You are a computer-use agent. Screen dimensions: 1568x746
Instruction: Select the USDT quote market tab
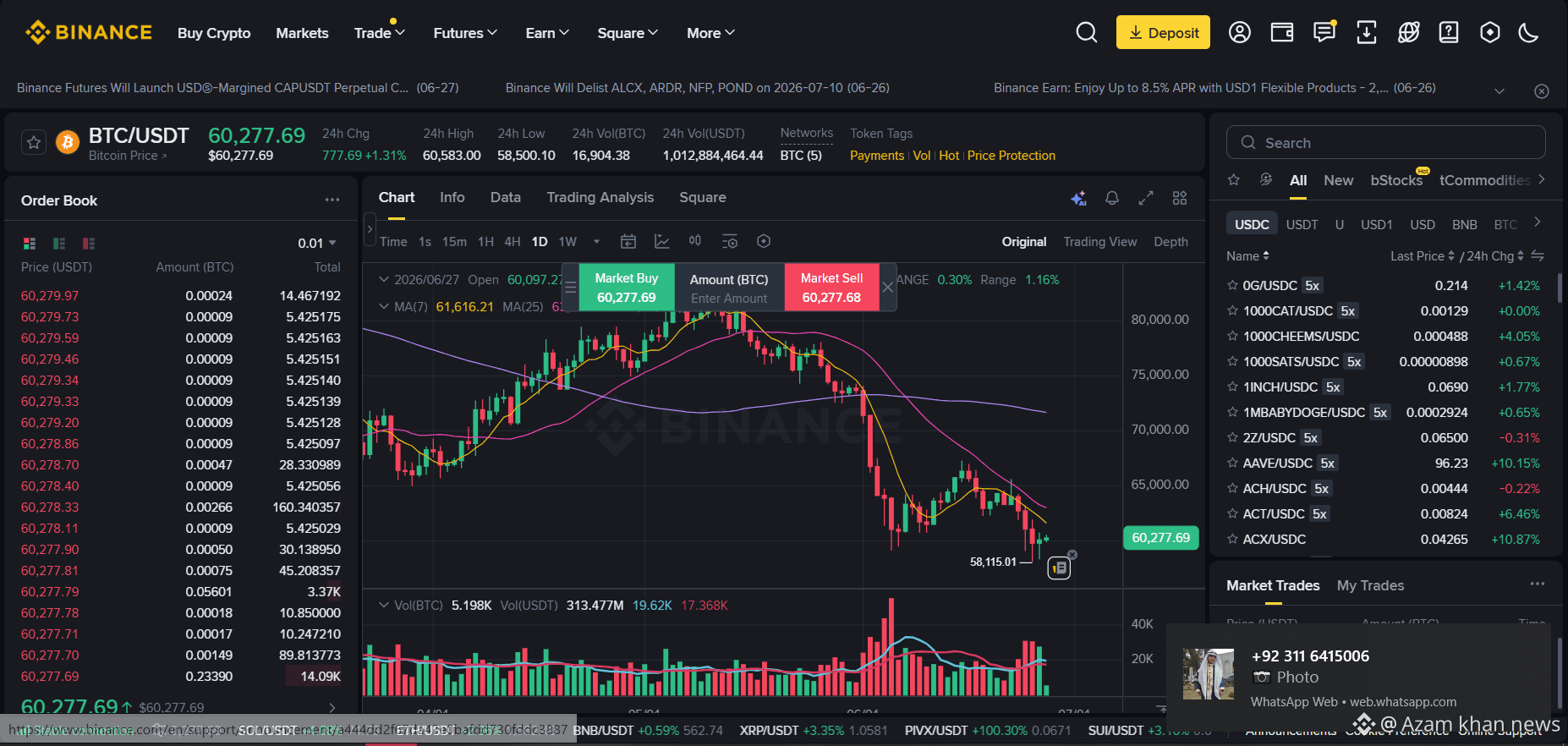[x=1302, y=224]
